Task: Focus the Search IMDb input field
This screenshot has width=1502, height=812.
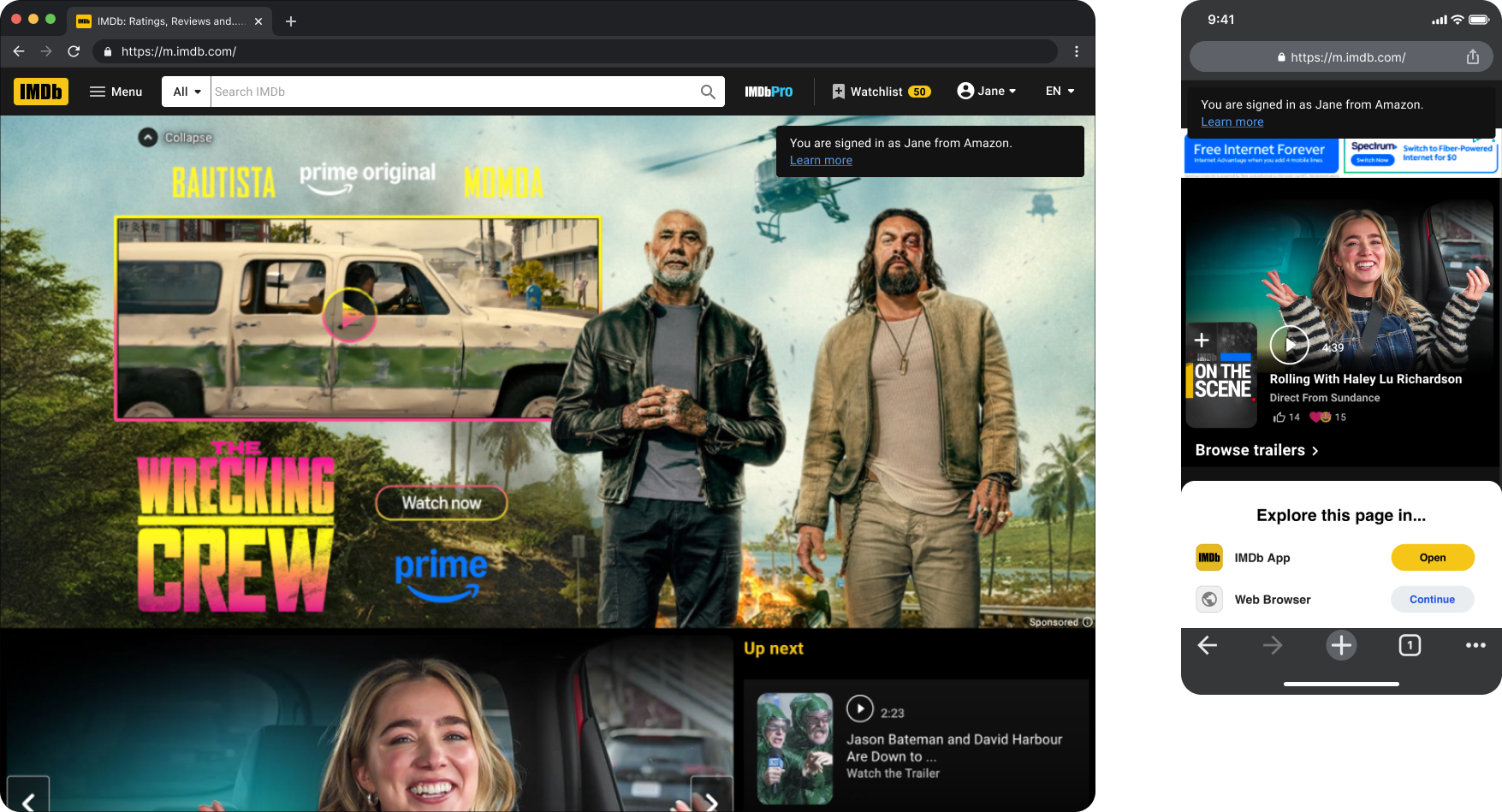Action: pyautogui.click(x=454, y=92)
